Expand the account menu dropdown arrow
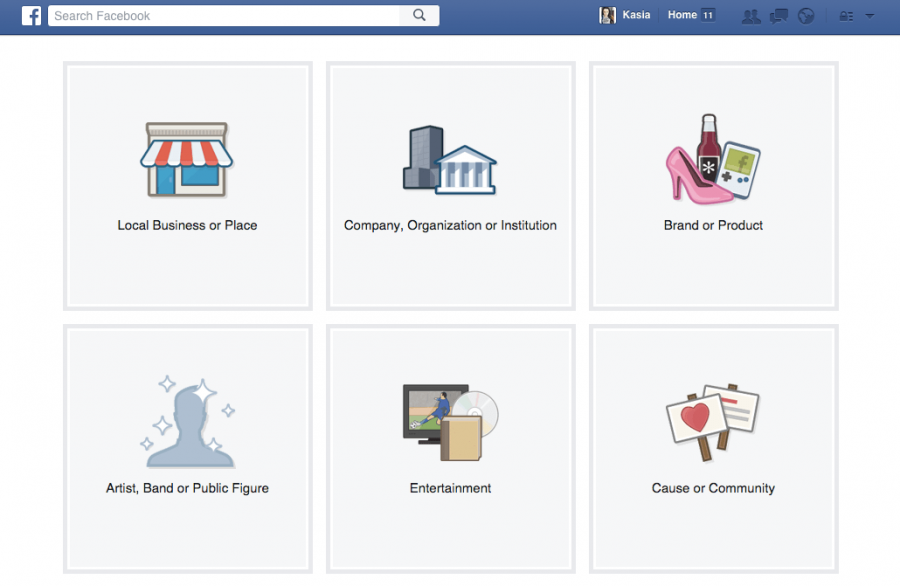900x586 pixels. pos(870,16)
